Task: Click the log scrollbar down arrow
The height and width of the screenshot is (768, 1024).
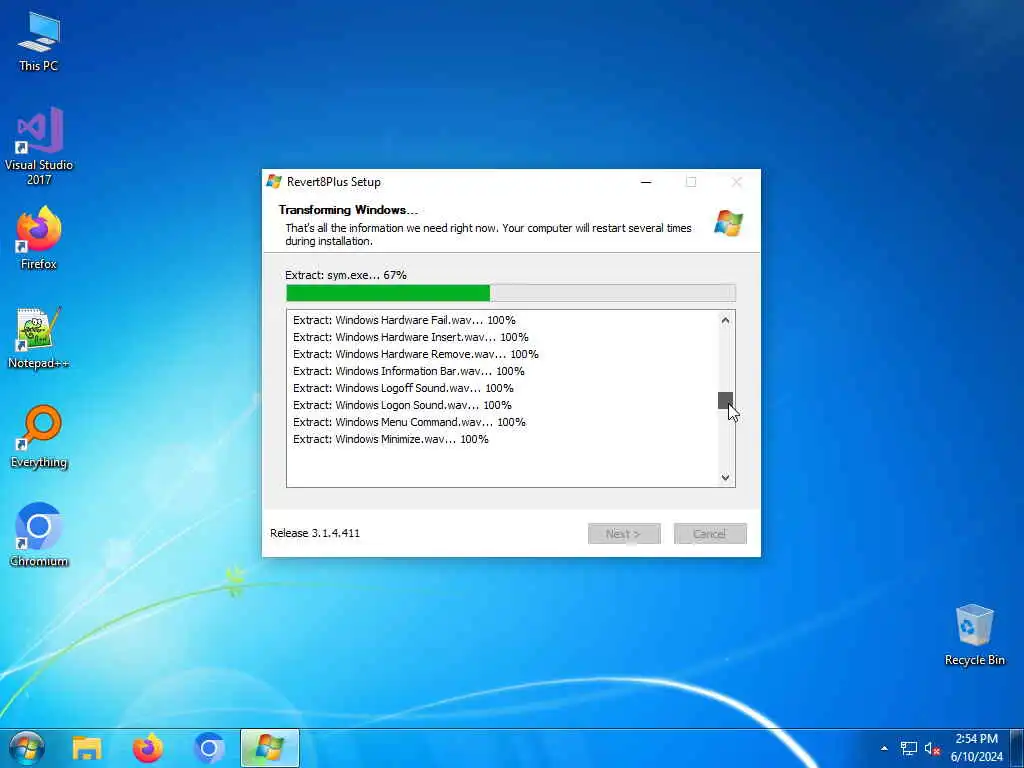Action: click(x=726, y=477)
